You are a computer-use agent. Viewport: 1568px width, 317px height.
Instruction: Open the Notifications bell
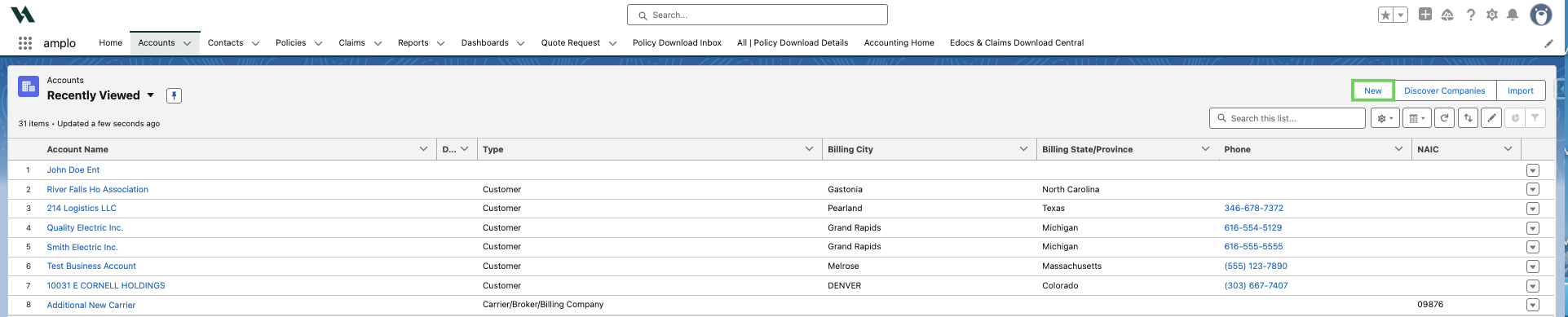pyautogui.click(x=1513, y=15)
